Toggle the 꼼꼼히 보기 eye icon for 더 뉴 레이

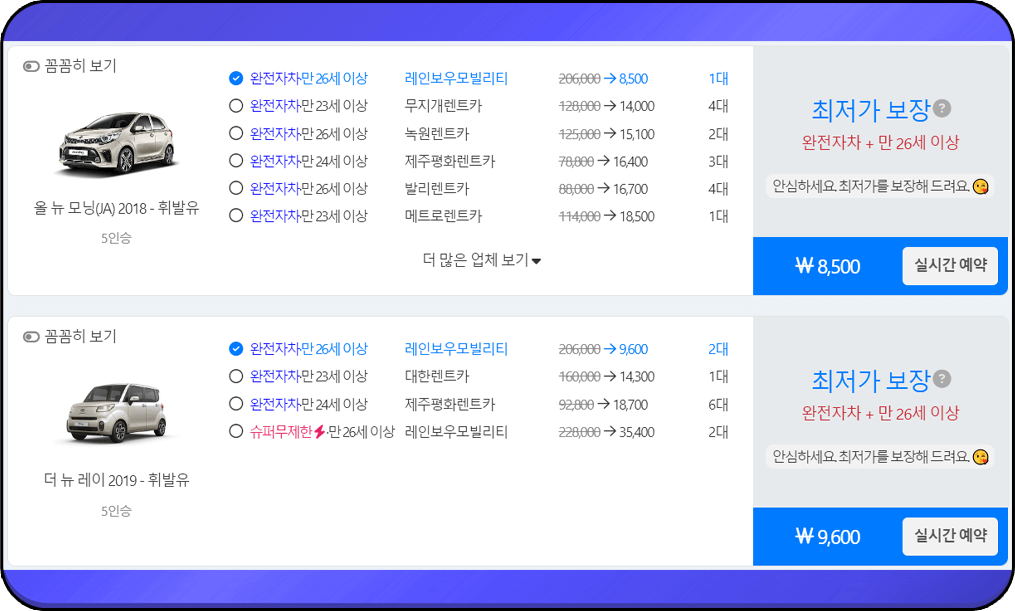(31, 337)
